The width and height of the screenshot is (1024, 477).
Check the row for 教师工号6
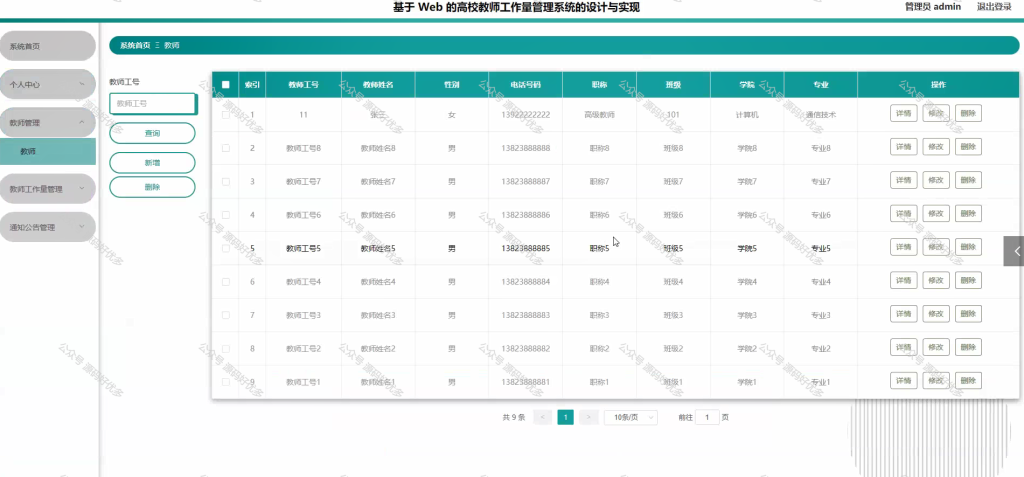(x=226, y=214)
